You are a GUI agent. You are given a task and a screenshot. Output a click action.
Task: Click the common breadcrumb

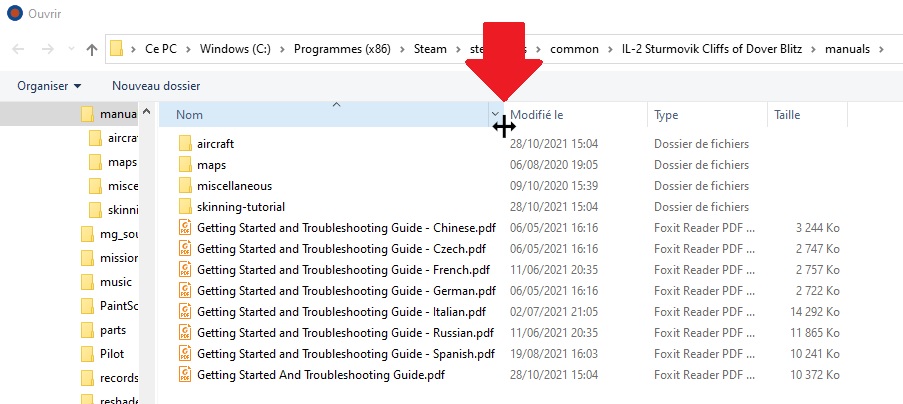pos(574,49)
